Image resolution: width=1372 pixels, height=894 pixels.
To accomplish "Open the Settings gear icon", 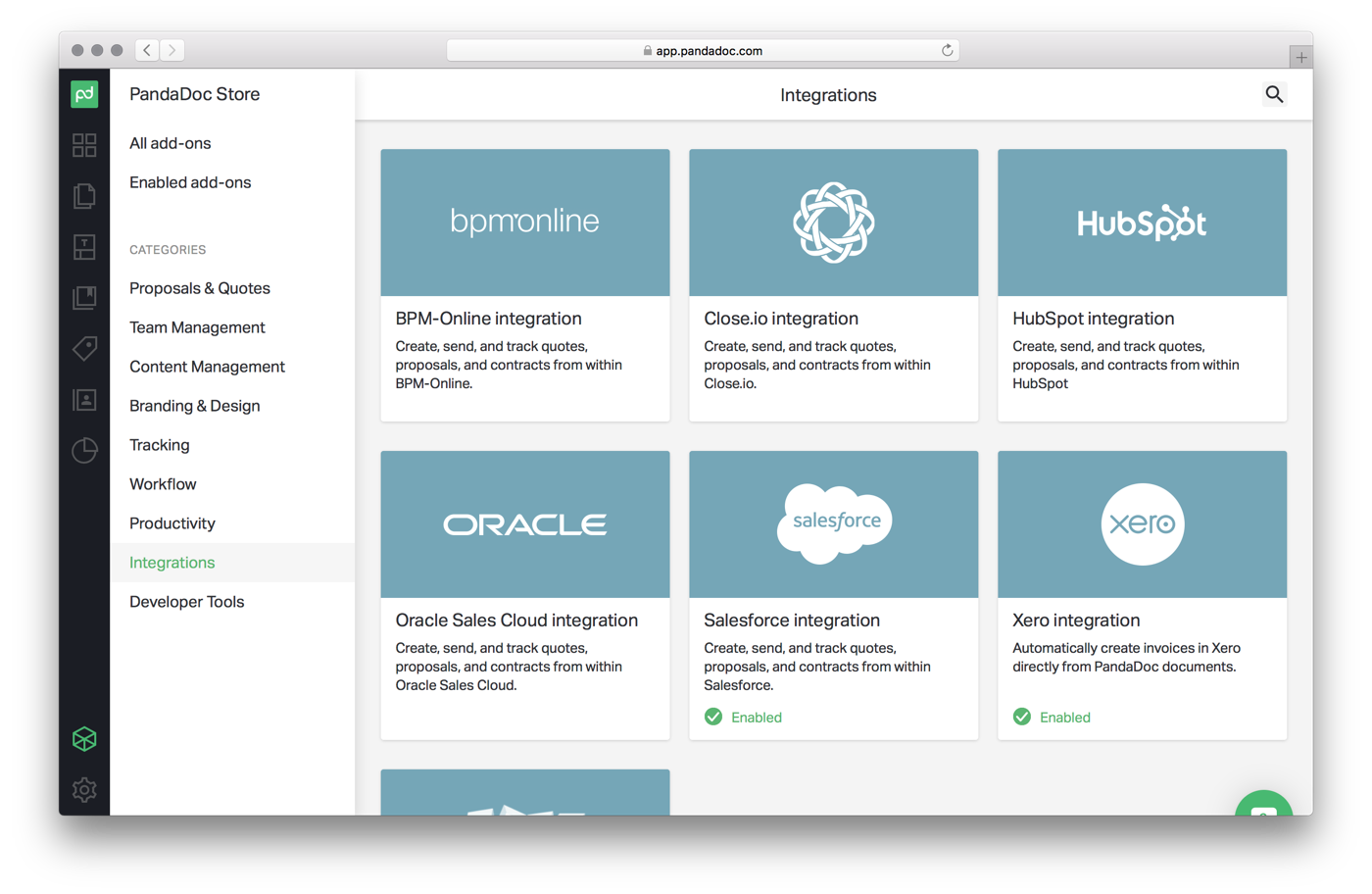I will click(84, 790).
